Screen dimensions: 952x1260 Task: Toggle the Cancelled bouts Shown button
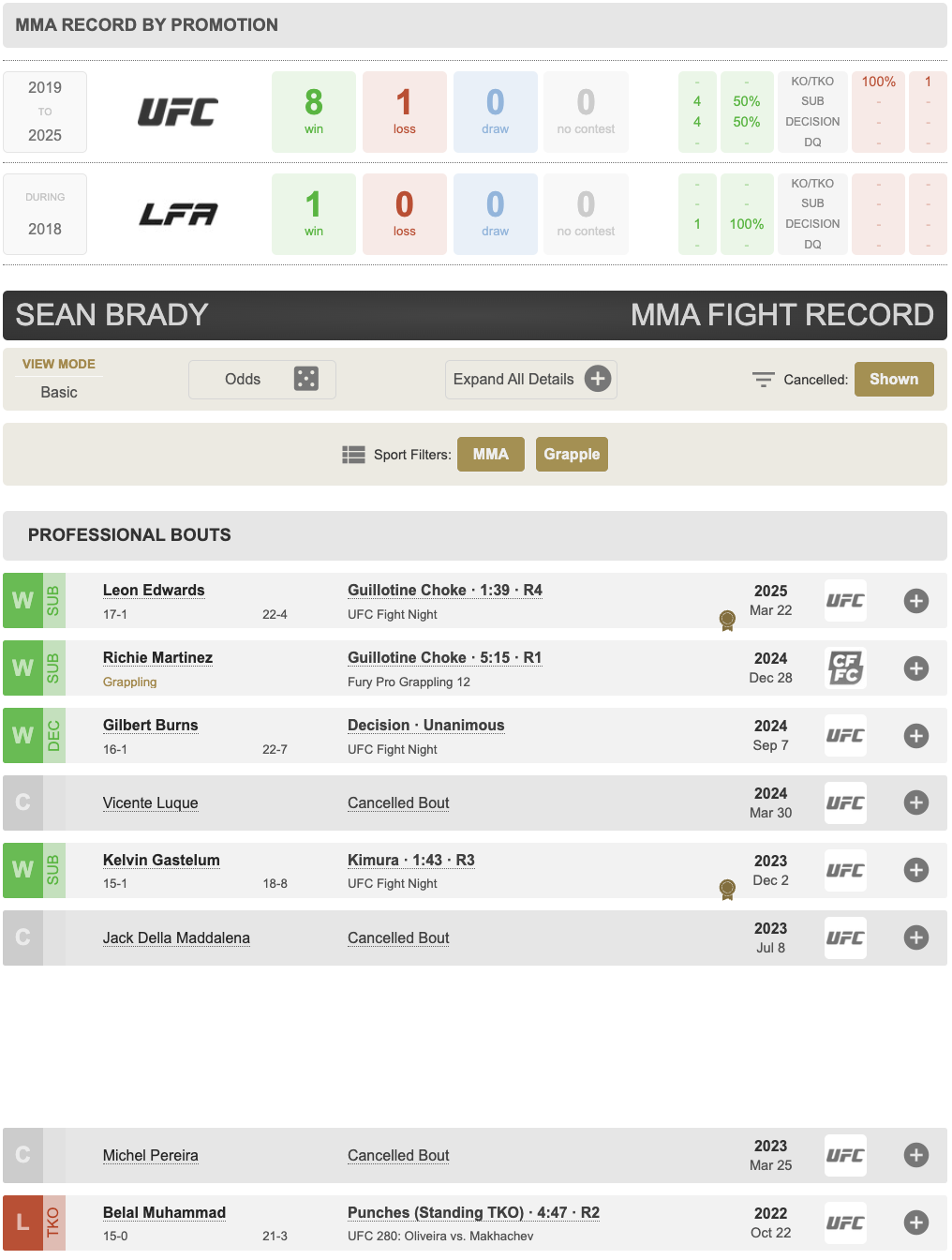894,379
